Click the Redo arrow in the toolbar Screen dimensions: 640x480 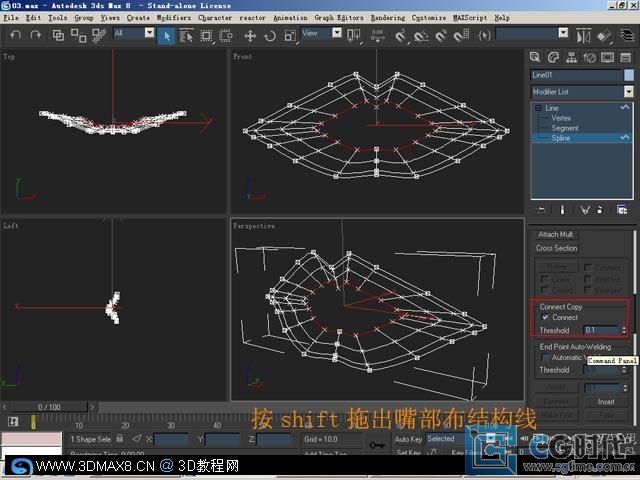point(36,36)
